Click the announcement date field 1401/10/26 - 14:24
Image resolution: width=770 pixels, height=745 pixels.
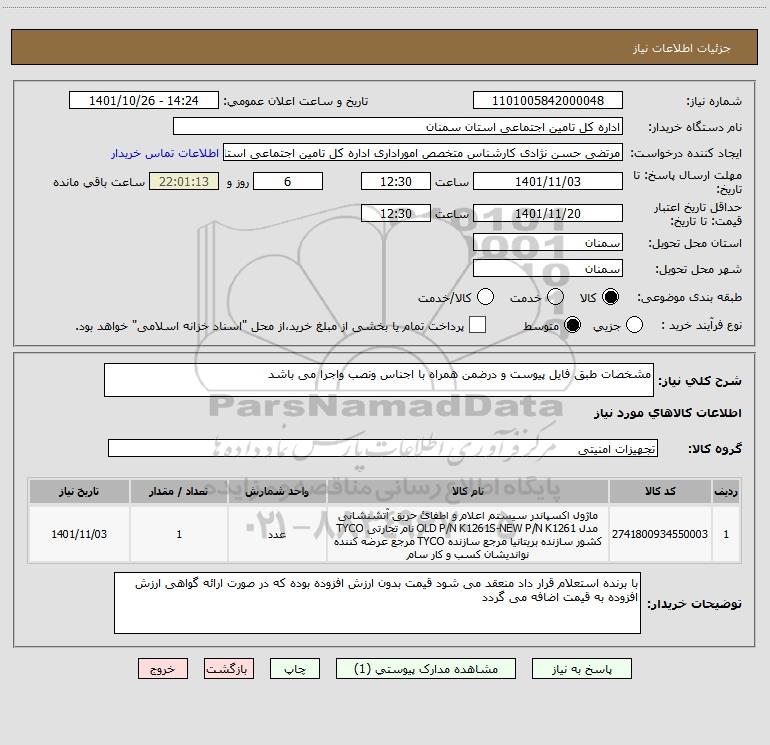coord(144,100)
